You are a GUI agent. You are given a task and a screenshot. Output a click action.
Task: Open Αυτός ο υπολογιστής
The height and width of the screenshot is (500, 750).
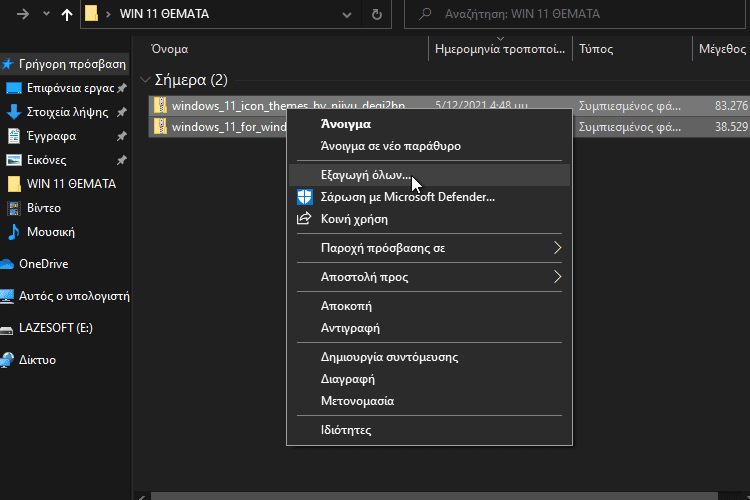[x=74, y=296]
